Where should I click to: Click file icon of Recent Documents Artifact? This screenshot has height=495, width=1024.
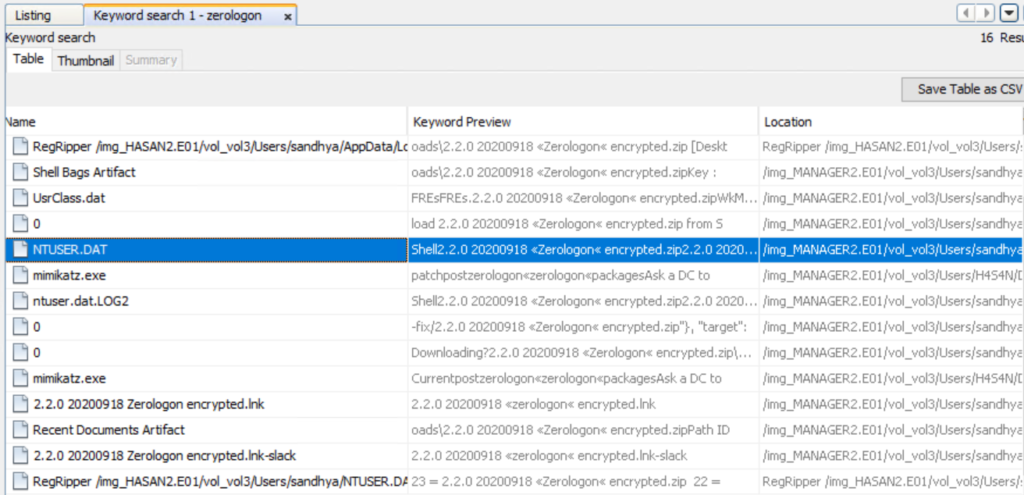pos(21,430)
